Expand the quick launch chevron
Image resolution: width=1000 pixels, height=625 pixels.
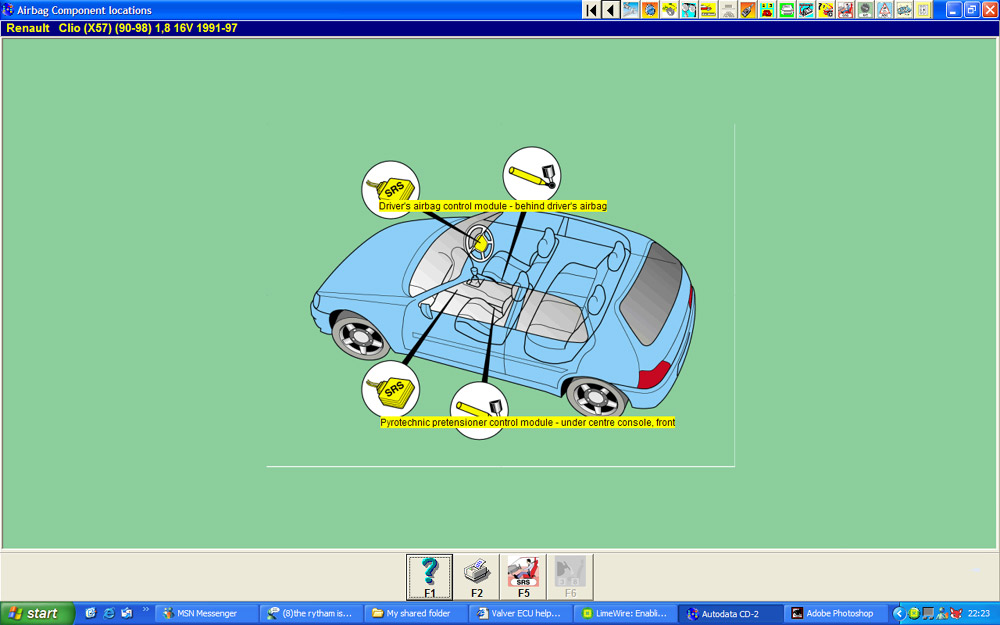pyautogui.click(x=145, y=610)
